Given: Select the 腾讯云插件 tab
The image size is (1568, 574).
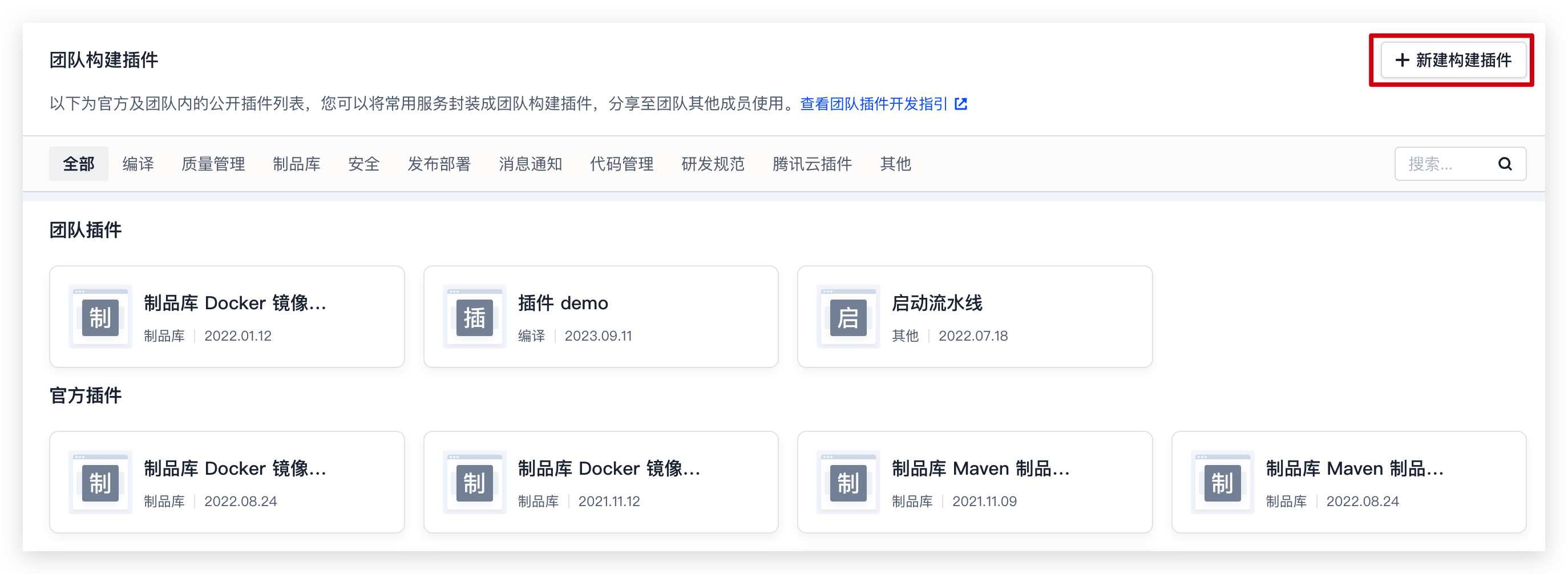Looking at the screenshot, I should coord(812,164).
